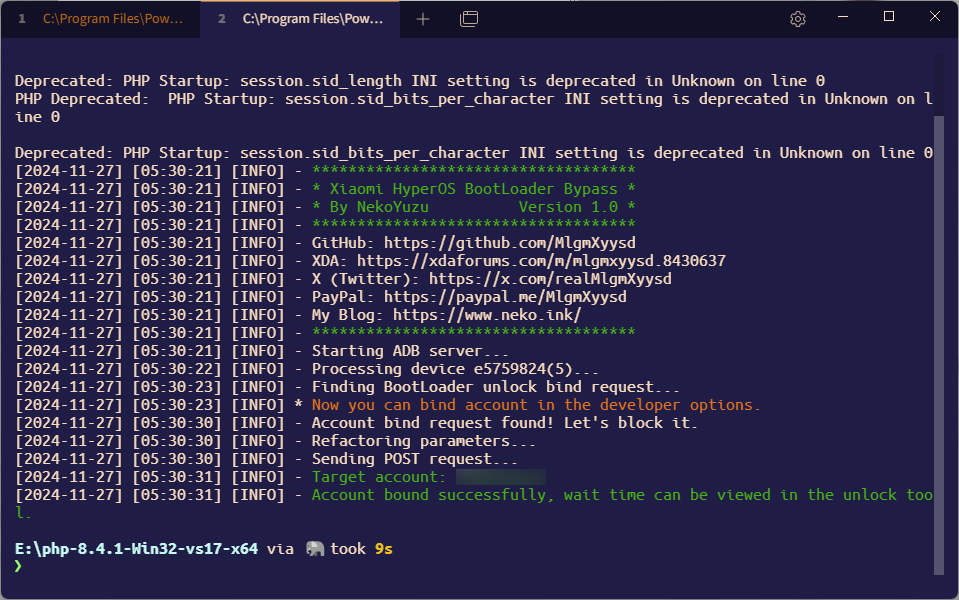The image size is (959, 600).
Task: Open a new tab with the plus icon
Action: point(422,18)
